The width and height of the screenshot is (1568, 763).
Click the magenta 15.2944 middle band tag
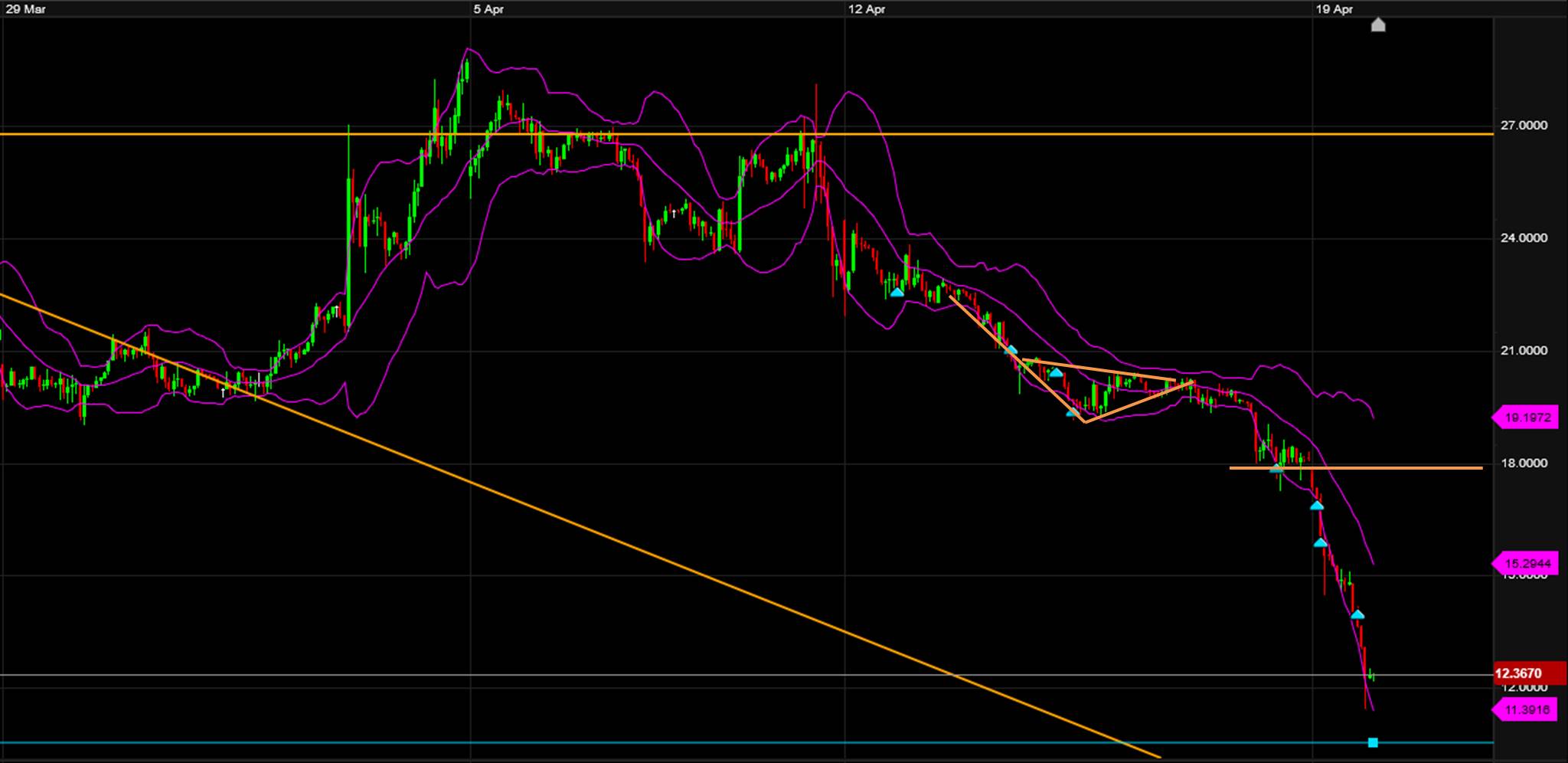tap(1527, 564)
